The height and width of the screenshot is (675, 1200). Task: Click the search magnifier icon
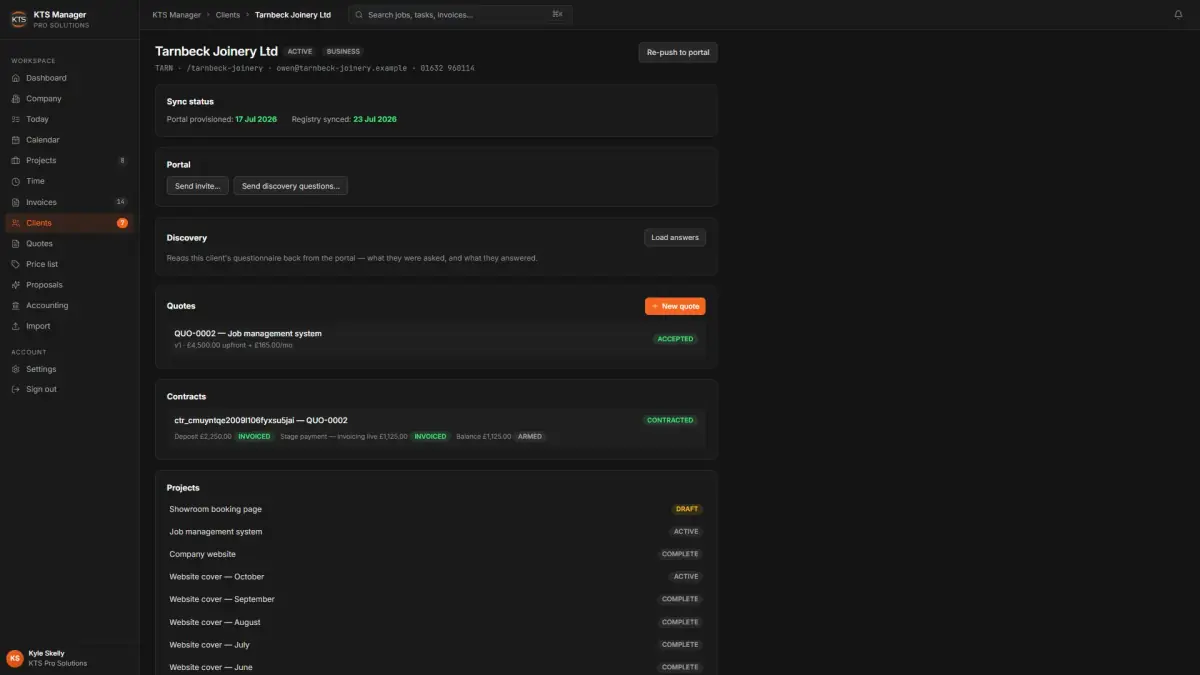coord(359,15)
